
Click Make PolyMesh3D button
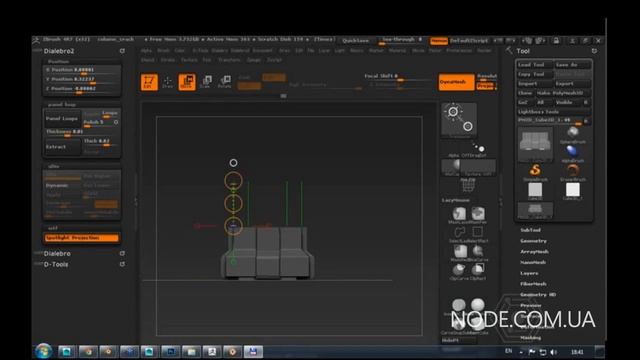point(563,93)
